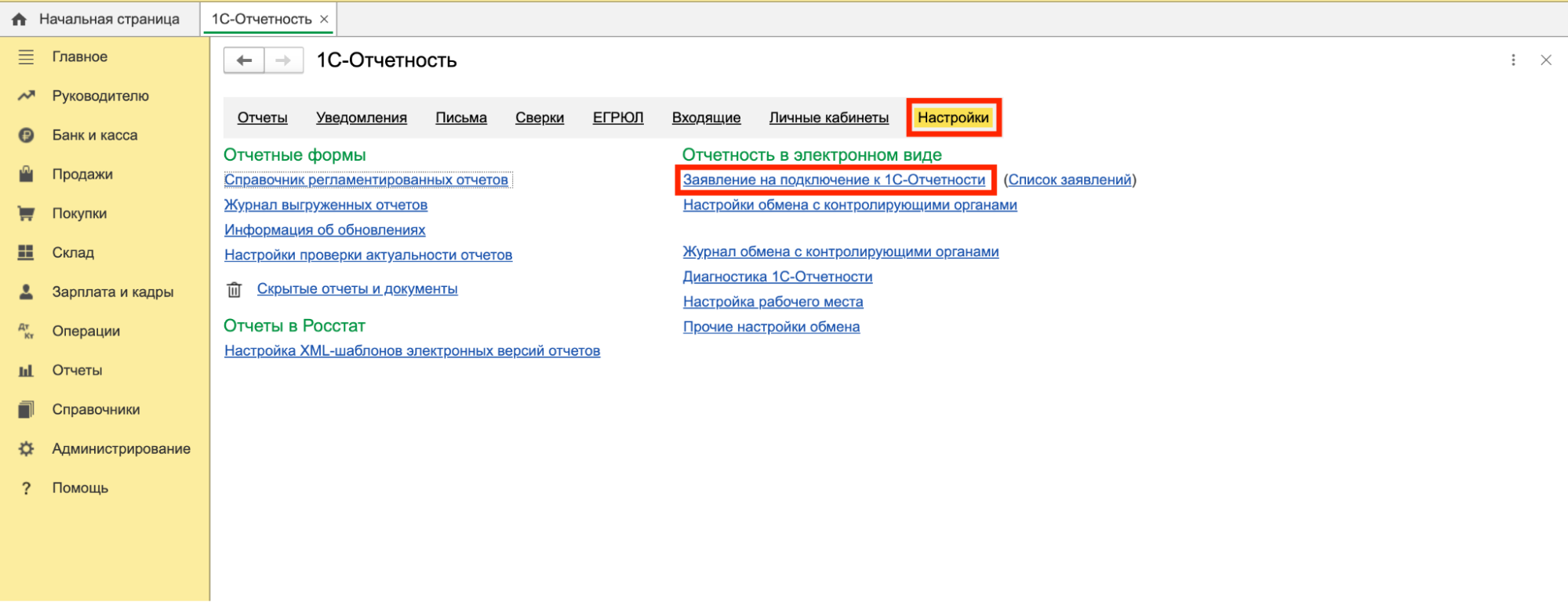This screenshot has height=602, width=1568.
Task: Open the Список заявлений link
Action: click(x=1070, y=180)
